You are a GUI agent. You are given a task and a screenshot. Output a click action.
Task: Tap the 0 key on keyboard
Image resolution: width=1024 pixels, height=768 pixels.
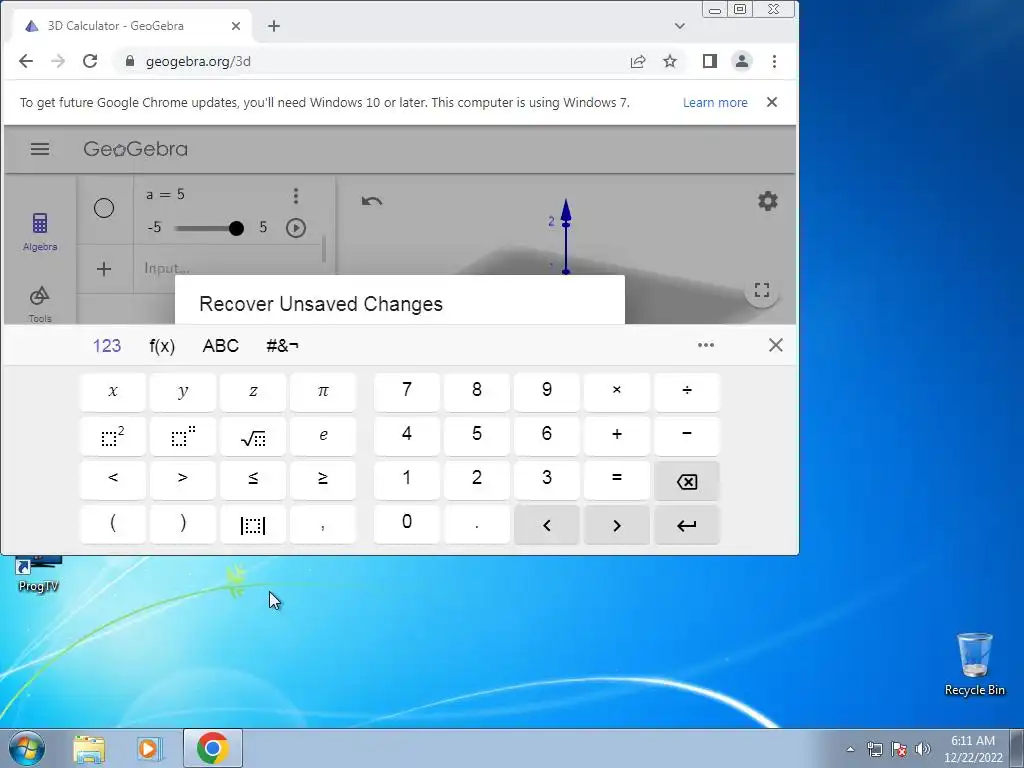coord(407,524)
